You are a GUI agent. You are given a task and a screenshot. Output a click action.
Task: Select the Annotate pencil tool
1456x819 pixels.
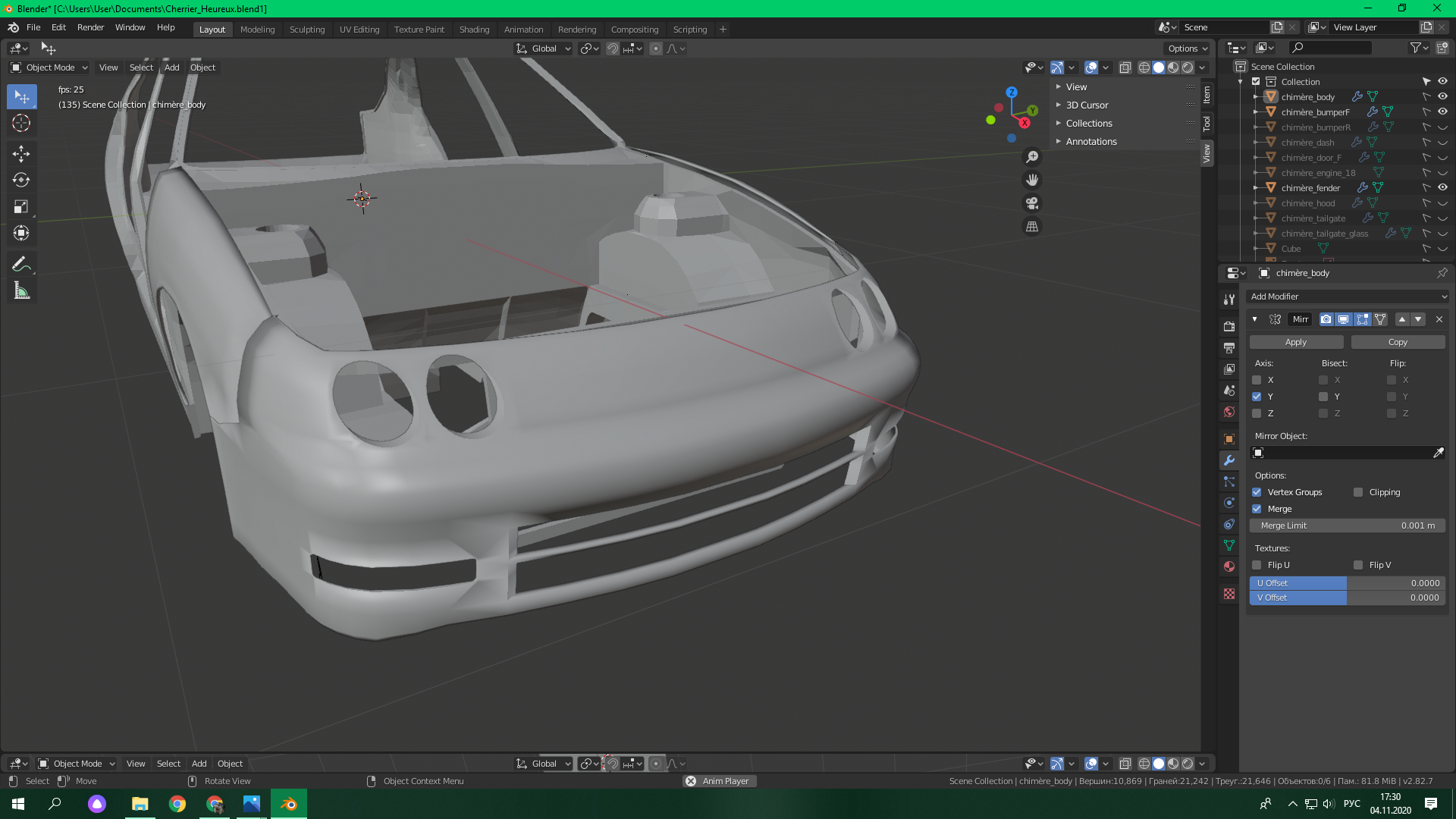tap(21, 265)
